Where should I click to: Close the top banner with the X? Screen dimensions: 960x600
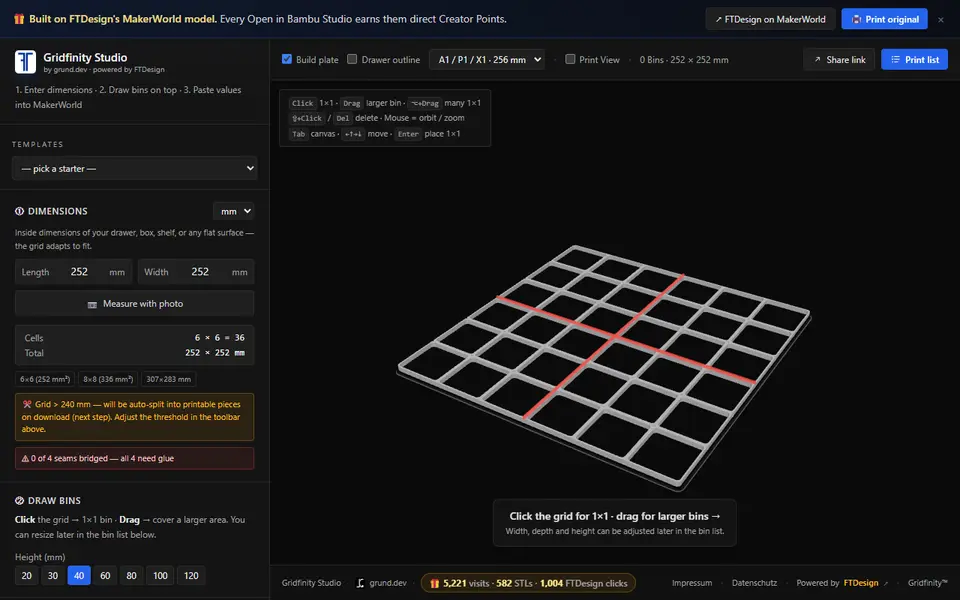coord(941,20)
